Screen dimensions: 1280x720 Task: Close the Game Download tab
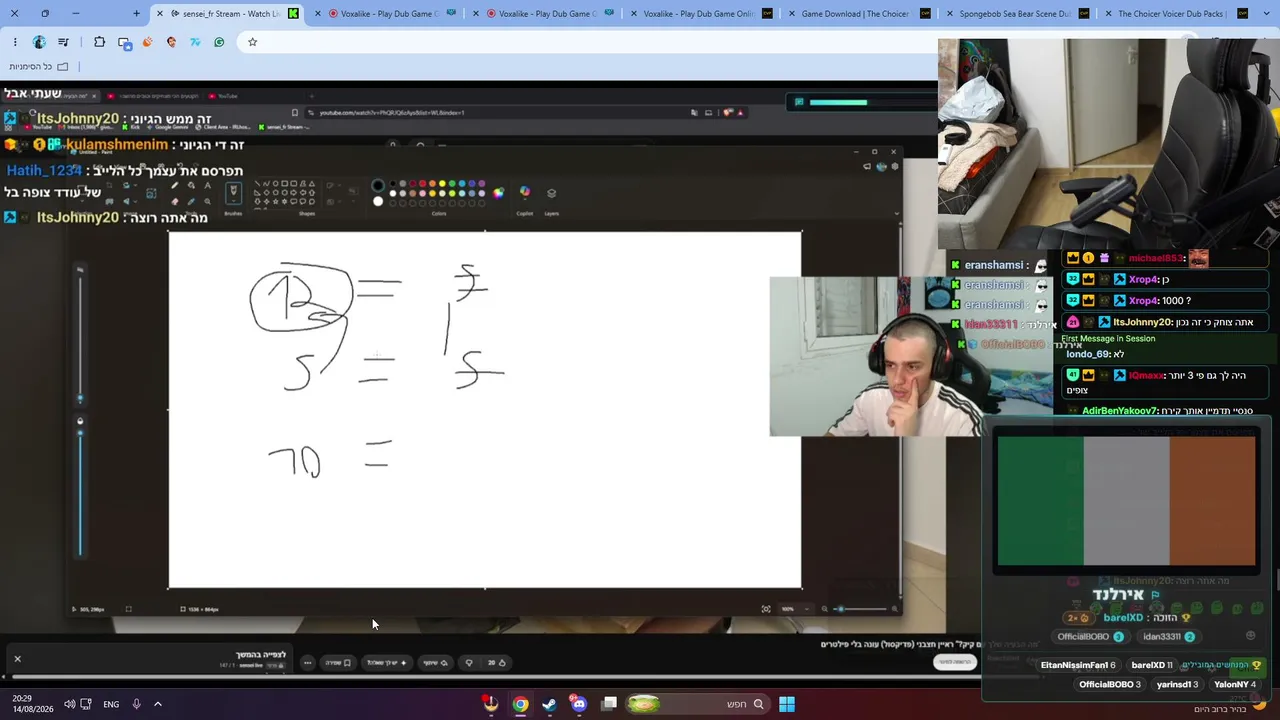pyautogui.click(x=791, y=14)
